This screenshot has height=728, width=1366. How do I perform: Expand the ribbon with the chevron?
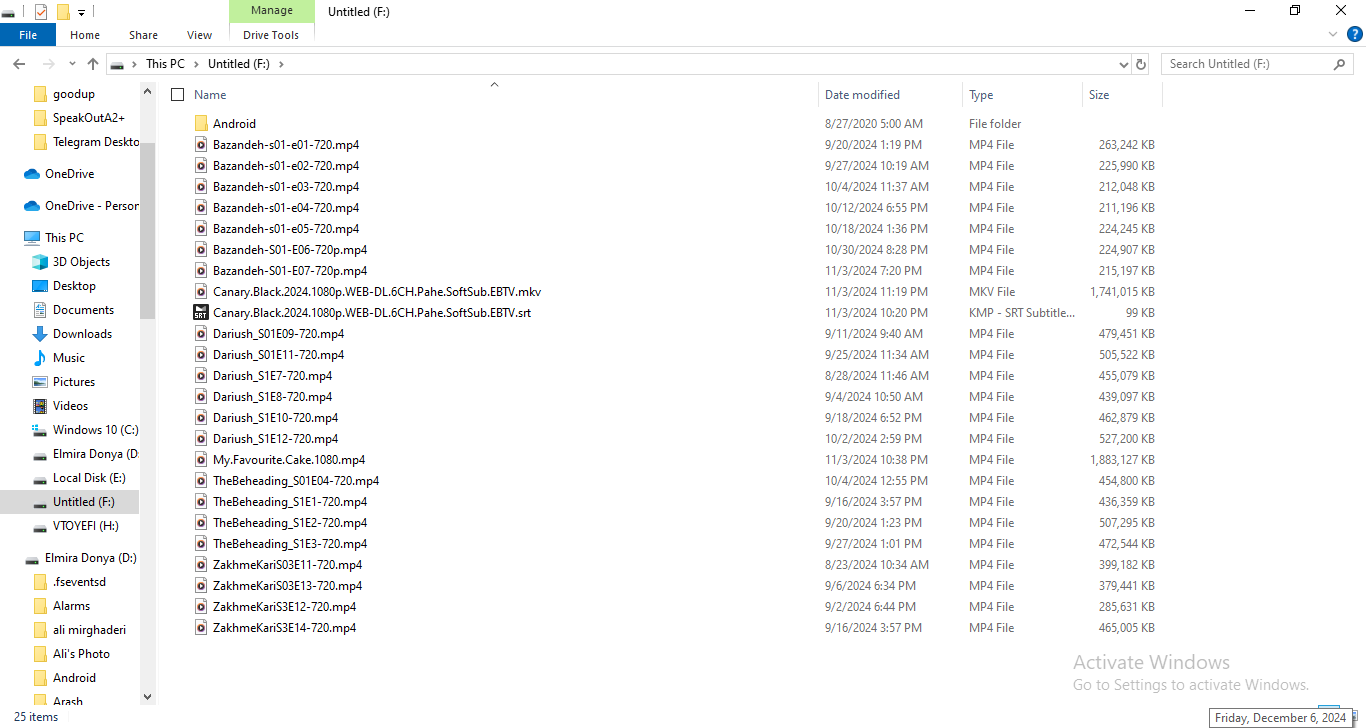pyautogui.click(x=1332, y=34)
